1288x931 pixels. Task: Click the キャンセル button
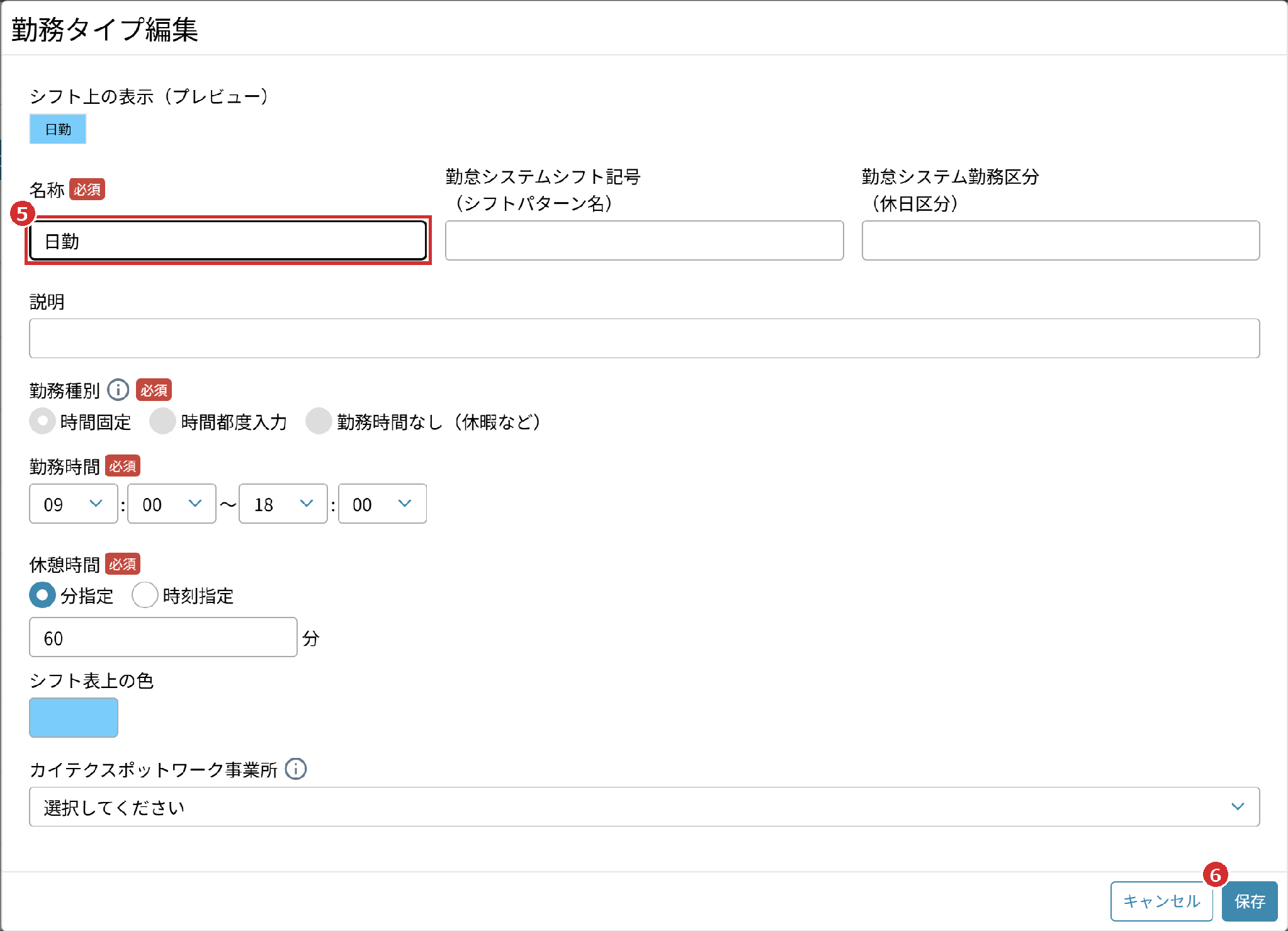click(x=1161, y=901)
